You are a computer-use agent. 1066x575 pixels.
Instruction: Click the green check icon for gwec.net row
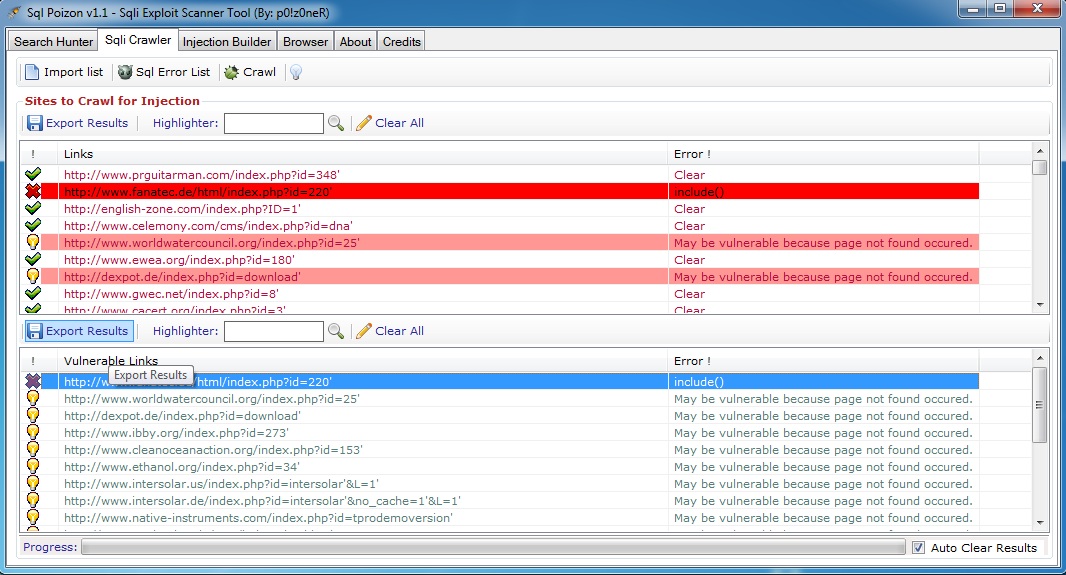(33, 293)
